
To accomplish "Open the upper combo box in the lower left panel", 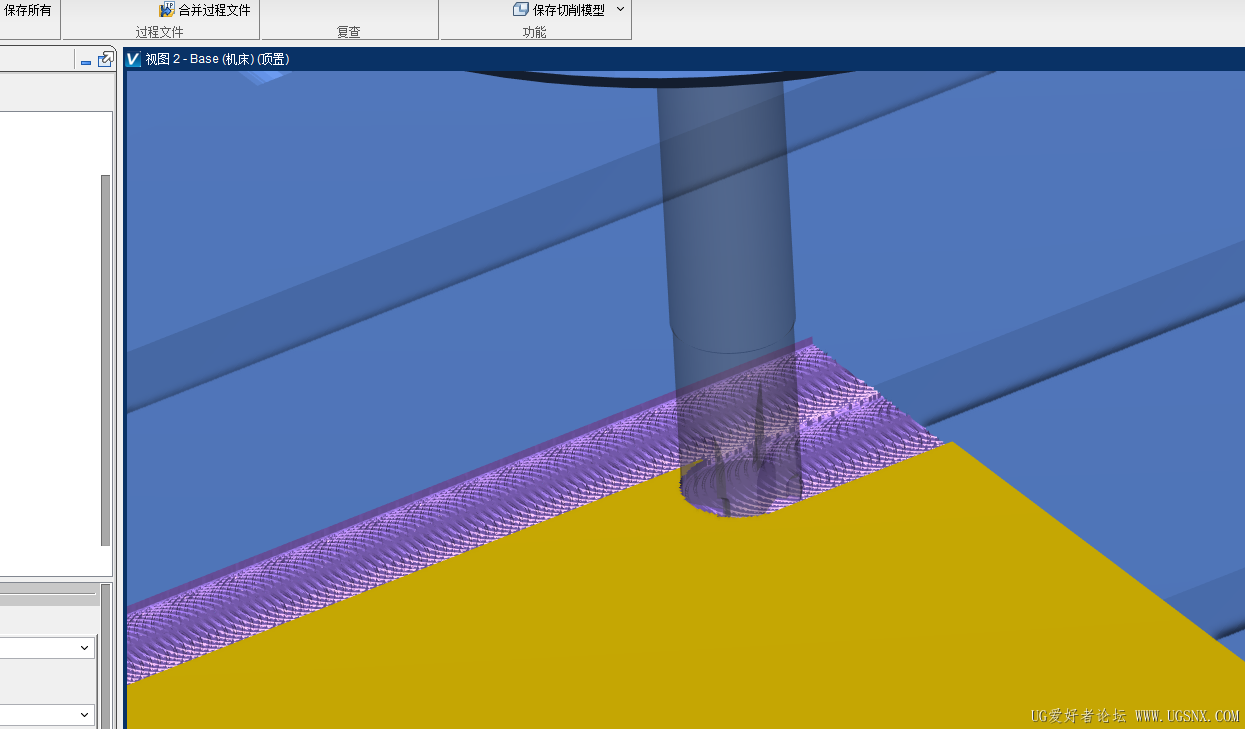I will (47, 648).
